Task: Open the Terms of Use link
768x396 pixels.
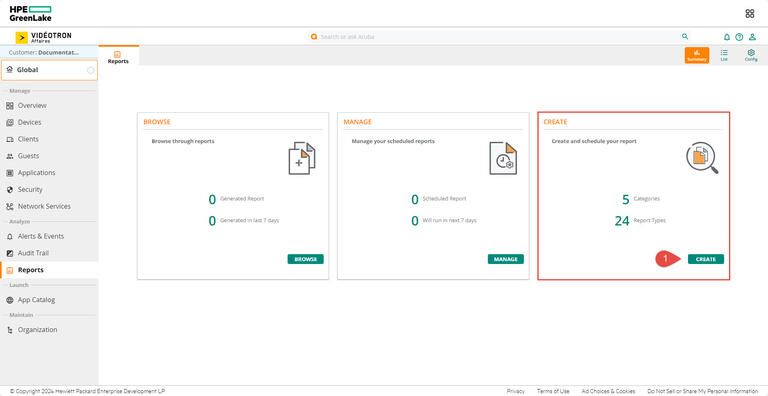Action: point(553,391)
